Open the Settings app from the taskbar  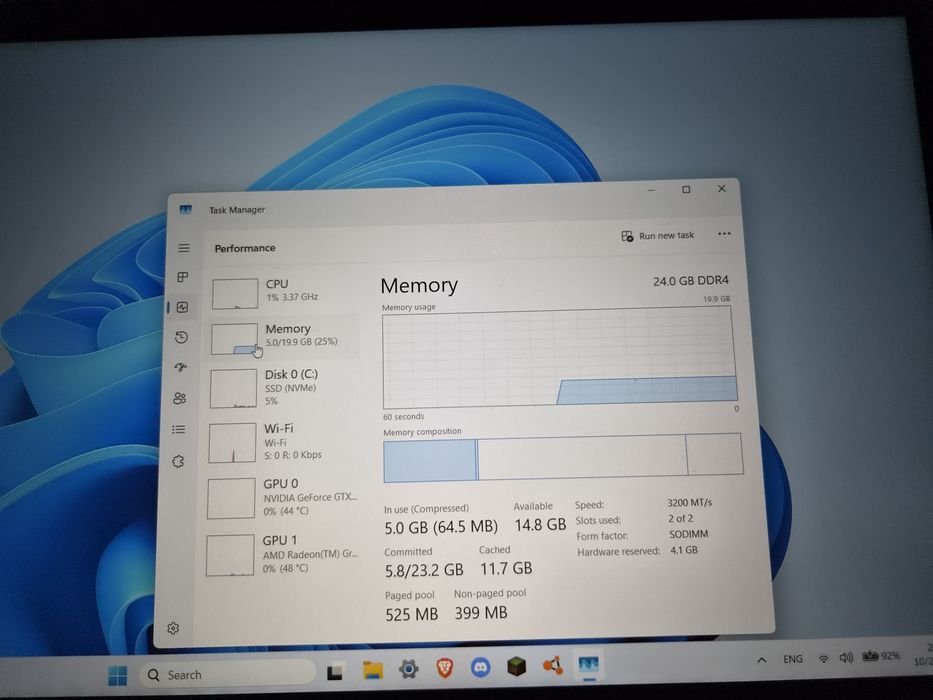409,669
